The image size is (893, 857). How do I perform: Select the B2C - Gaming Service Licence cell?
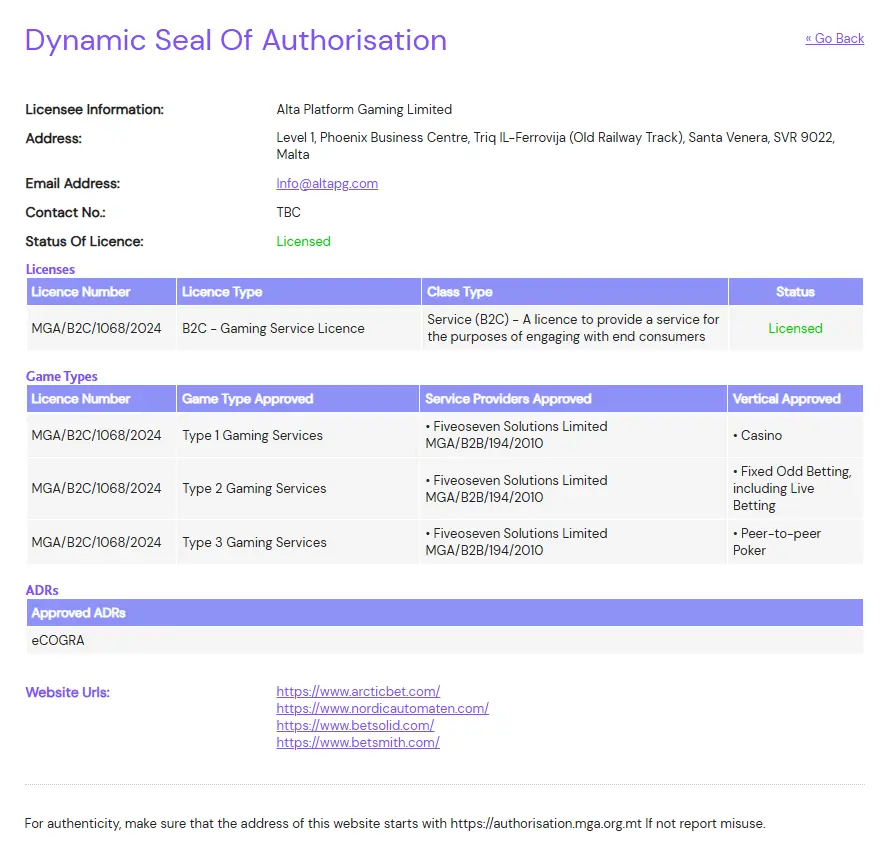pyautogui.click(x=273, y=329)
